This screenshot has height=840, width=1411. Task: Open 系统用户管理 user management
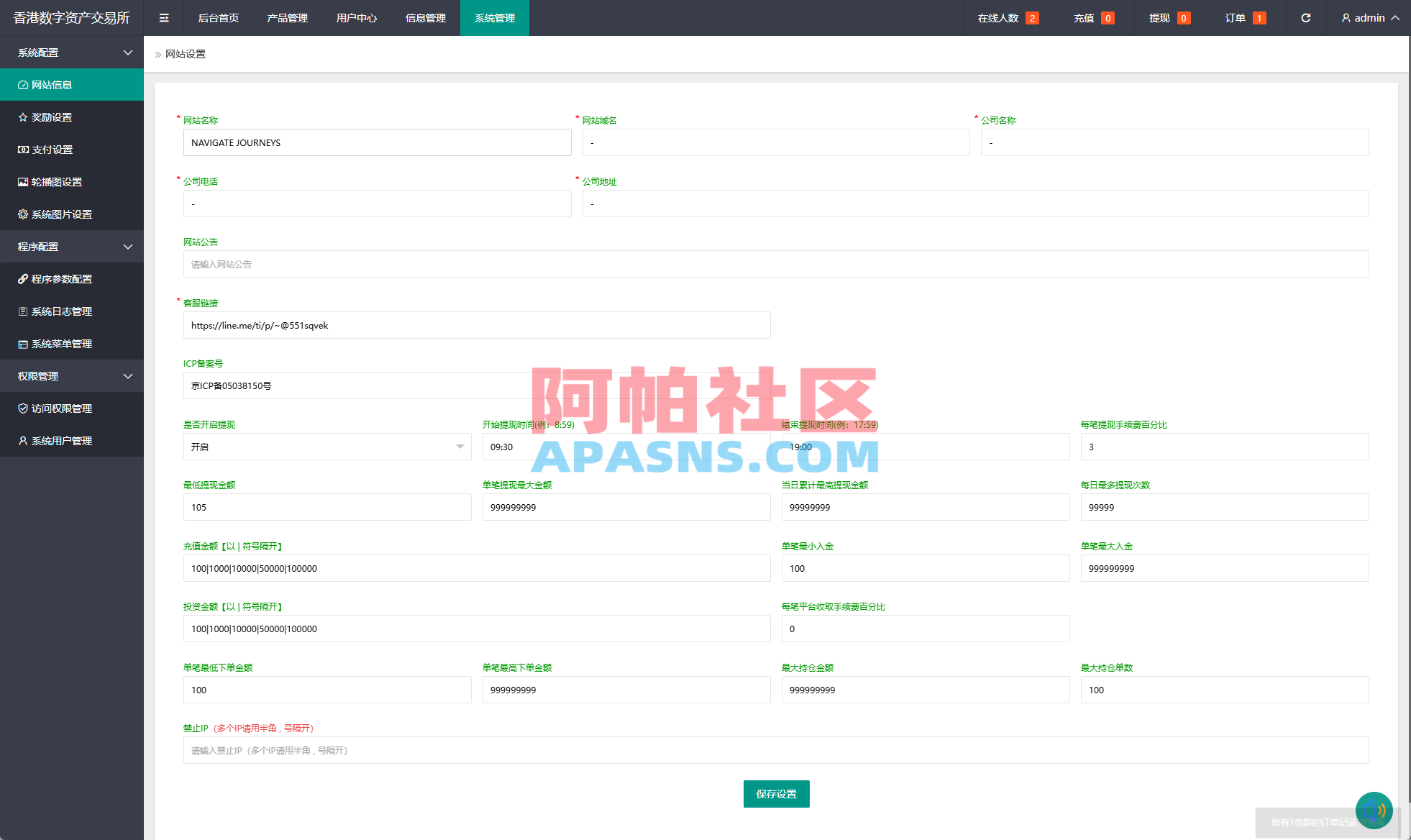coord(62,440)
